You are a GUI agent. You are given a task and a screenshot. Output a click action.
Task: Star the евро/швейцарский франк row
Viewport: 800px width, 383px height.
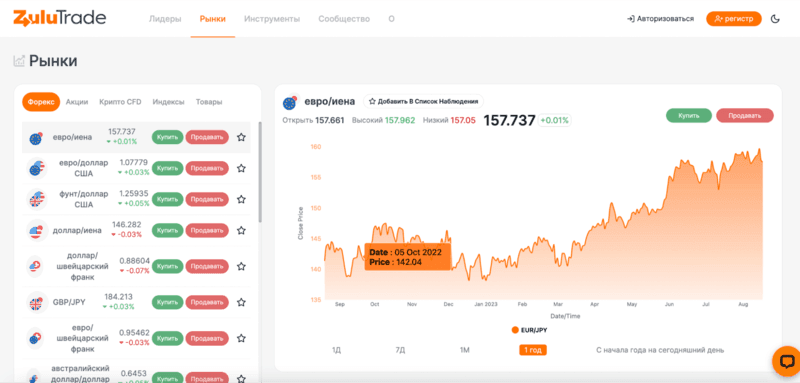pos(241,338)
